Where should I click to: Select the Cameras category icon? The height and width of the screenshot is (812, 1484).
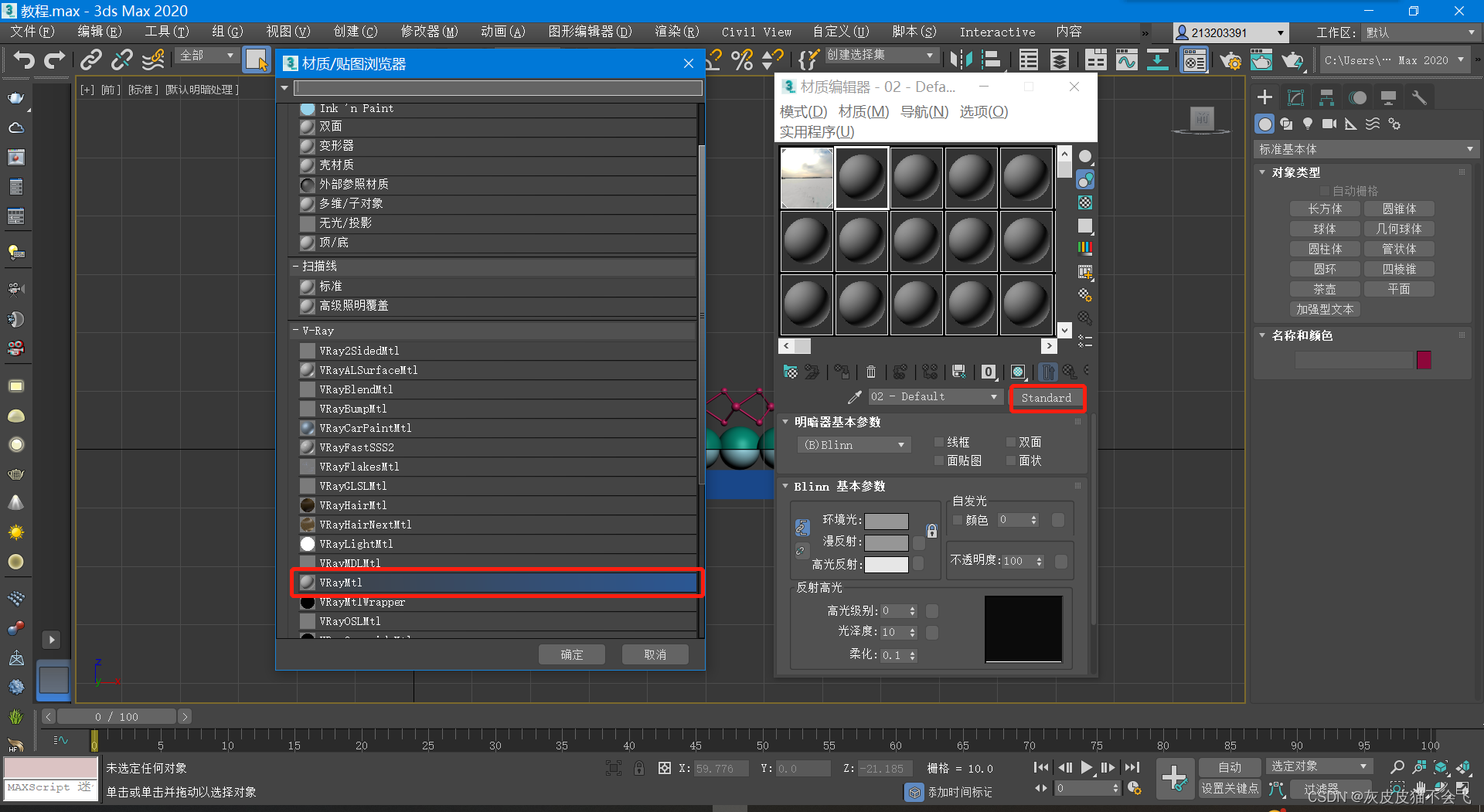(1329, 124)
